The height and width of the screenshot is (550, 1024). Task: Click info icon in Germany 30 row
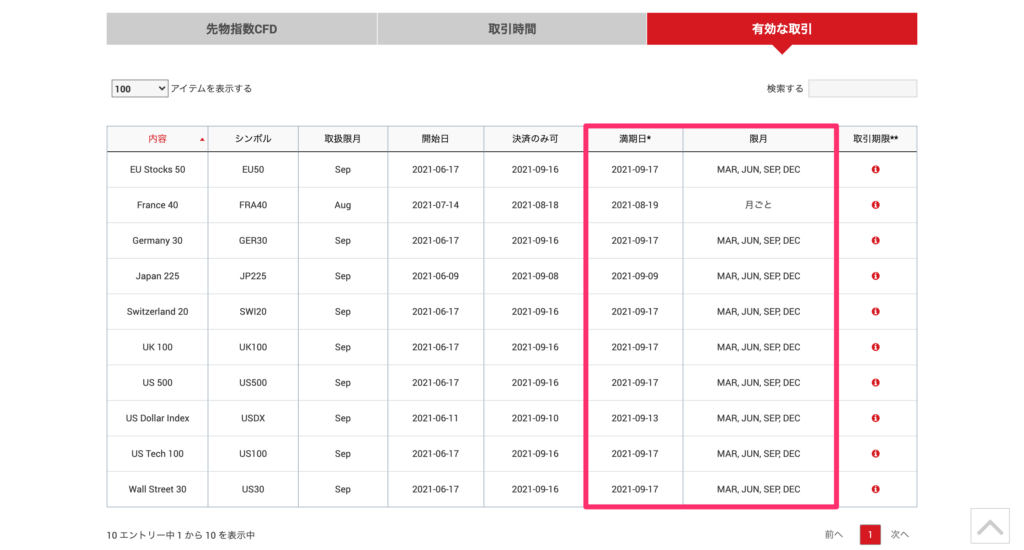click(x=875, y=240)
